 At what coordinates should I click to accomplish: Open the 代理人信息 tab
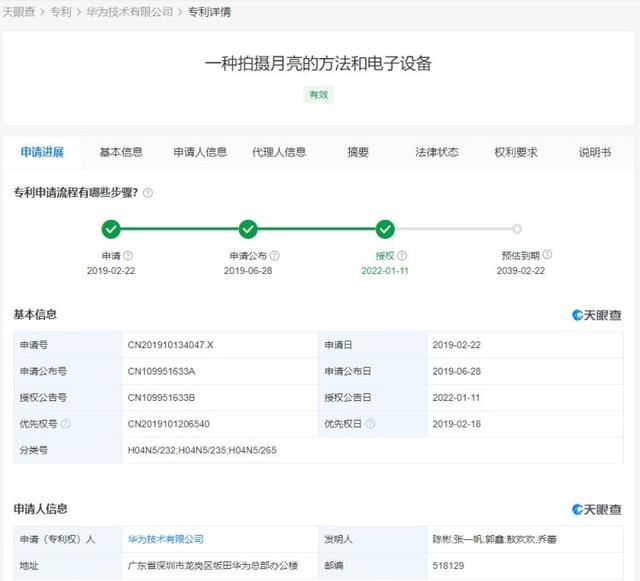279,152
